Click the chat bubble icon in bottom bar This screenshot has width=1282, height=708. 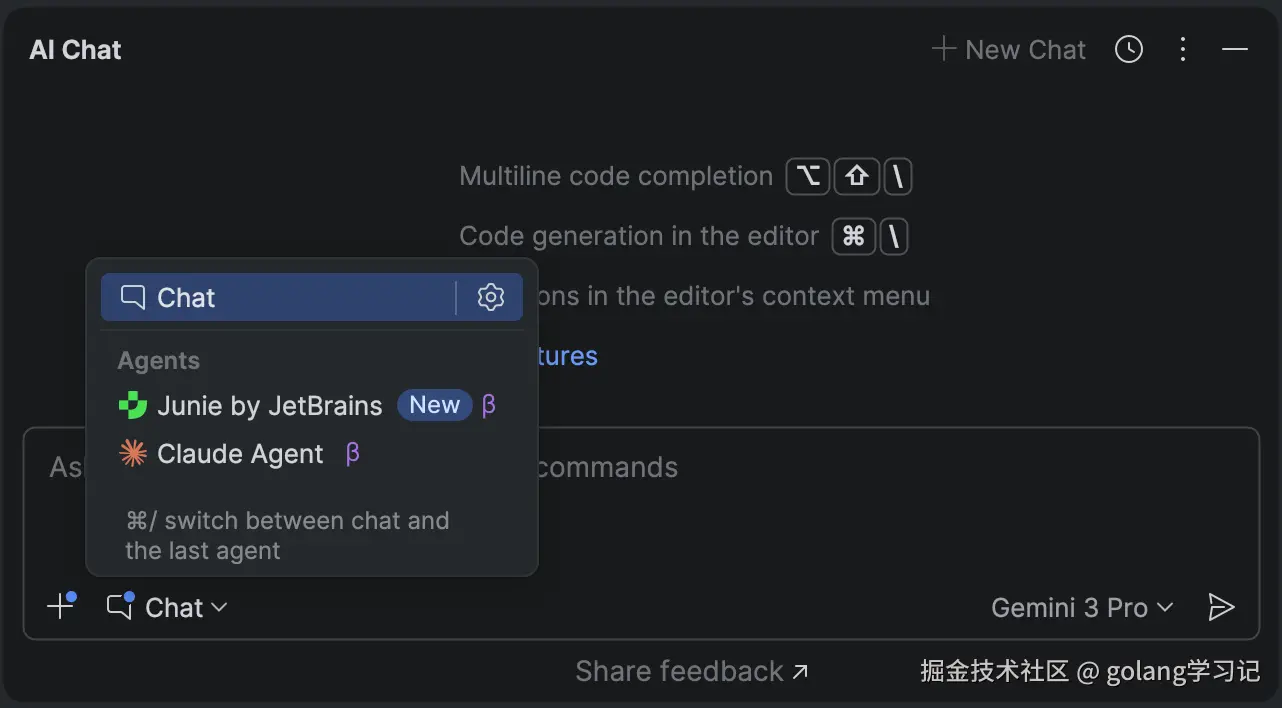point(120,606)
